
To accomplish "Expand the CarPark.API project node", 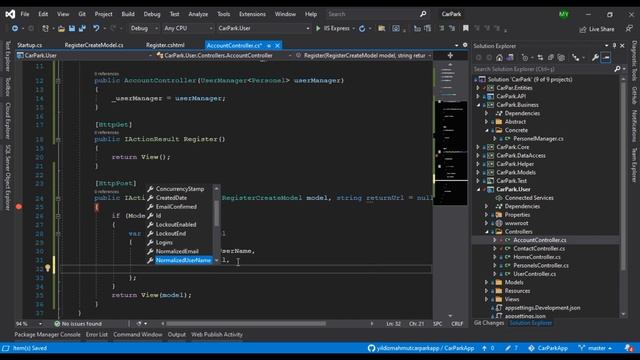I will pyautogui.click(x=478, y=96).
